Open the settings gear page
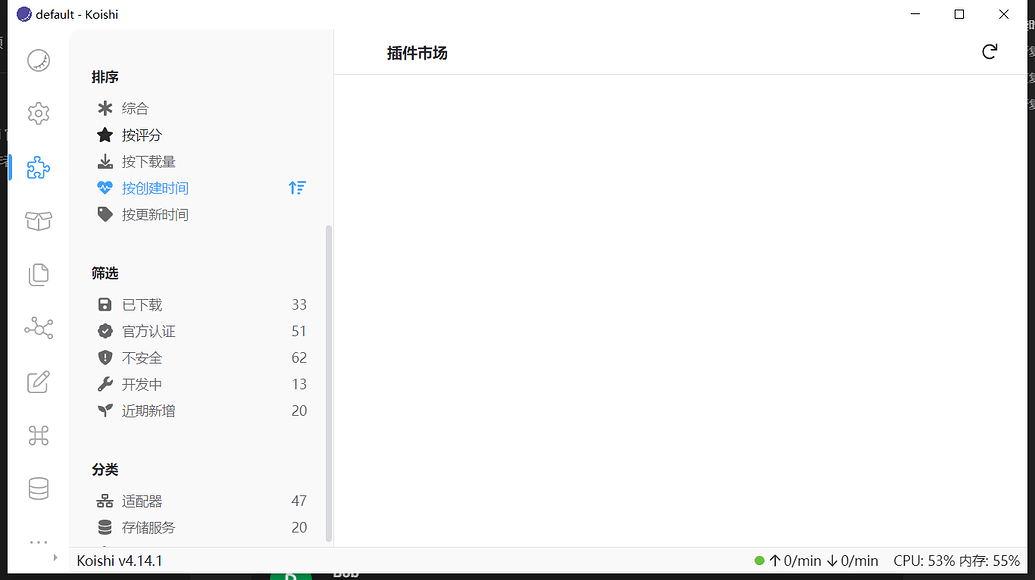 click(x=38, y=114)
